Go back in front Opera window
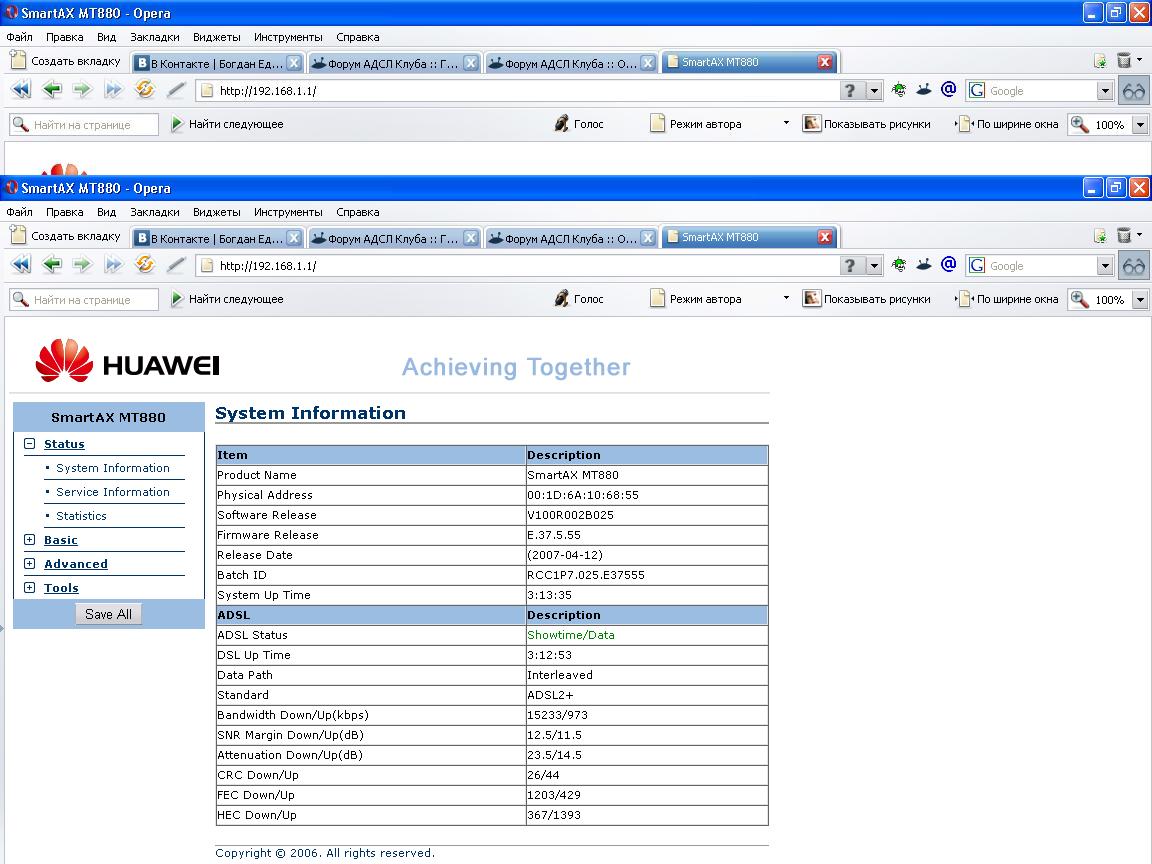The image size is (1152, 864). 51,264
